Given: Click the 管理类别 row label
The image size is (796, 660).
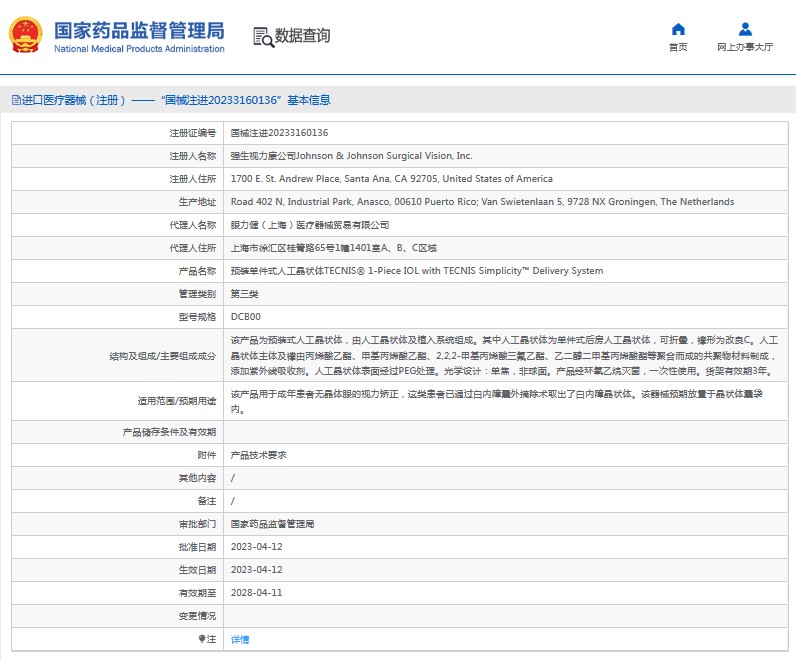Looking at the screenshot, I should (197, 294).
